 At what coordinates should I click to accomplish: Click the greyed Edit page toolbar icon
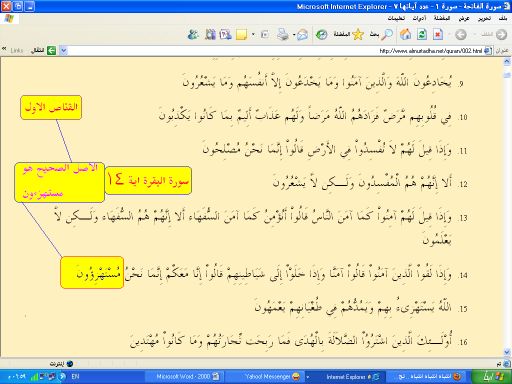[x=265, y=34]
